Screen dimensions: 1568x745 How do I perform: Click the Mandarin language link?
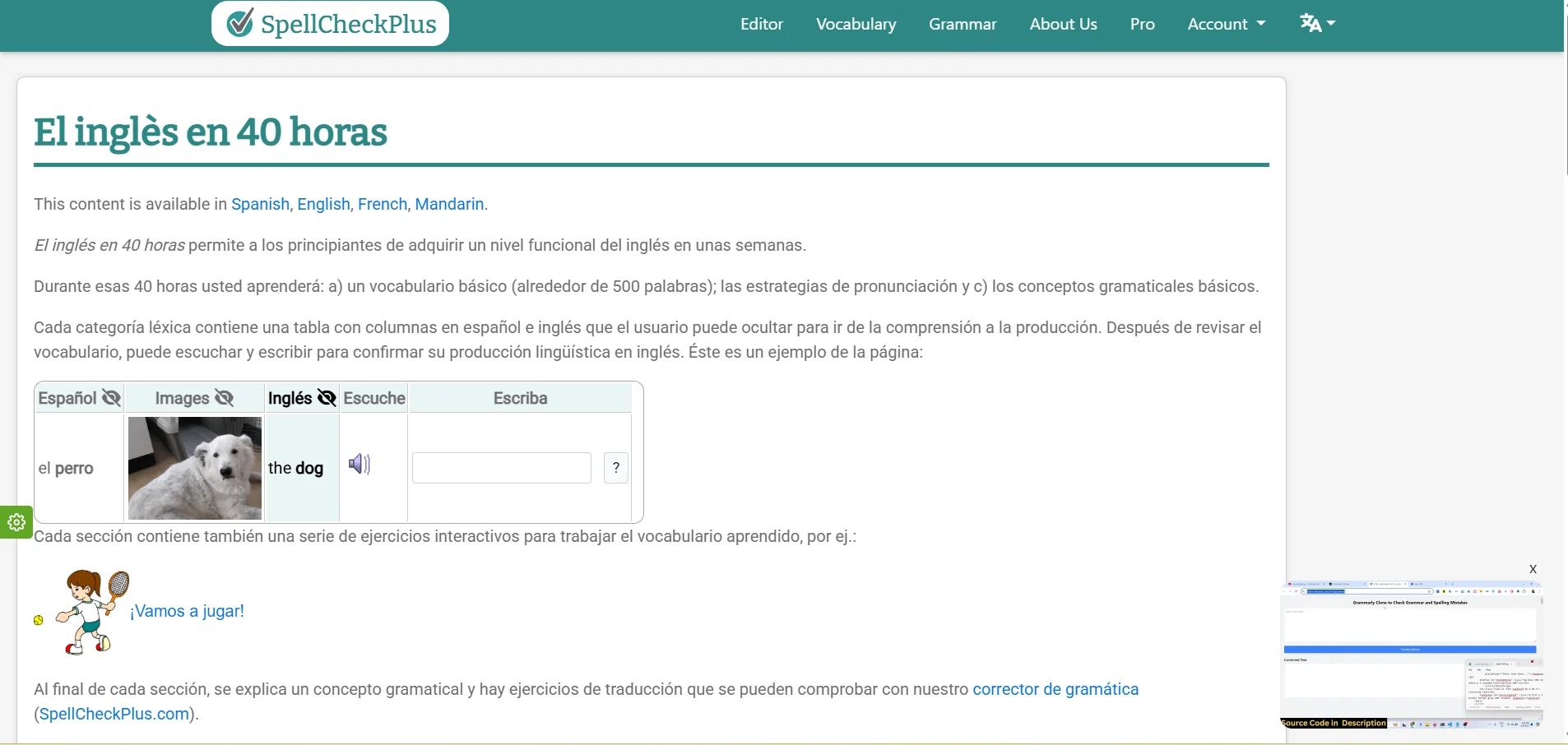click(x=449, y=204)
